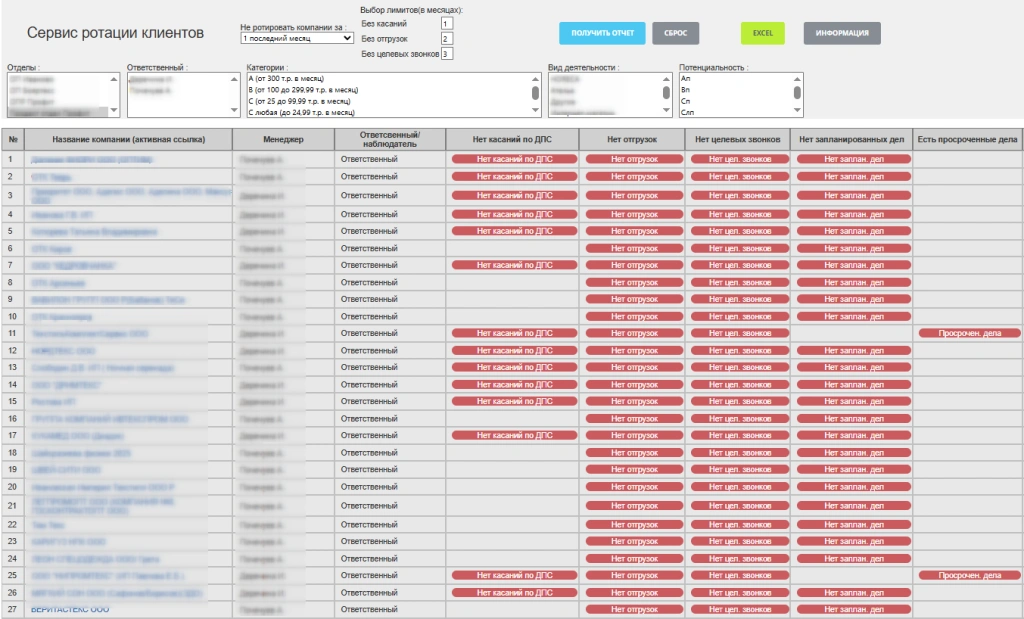Export the report with the green EXCEL button
1024x619 pixels.
(762, 33)
